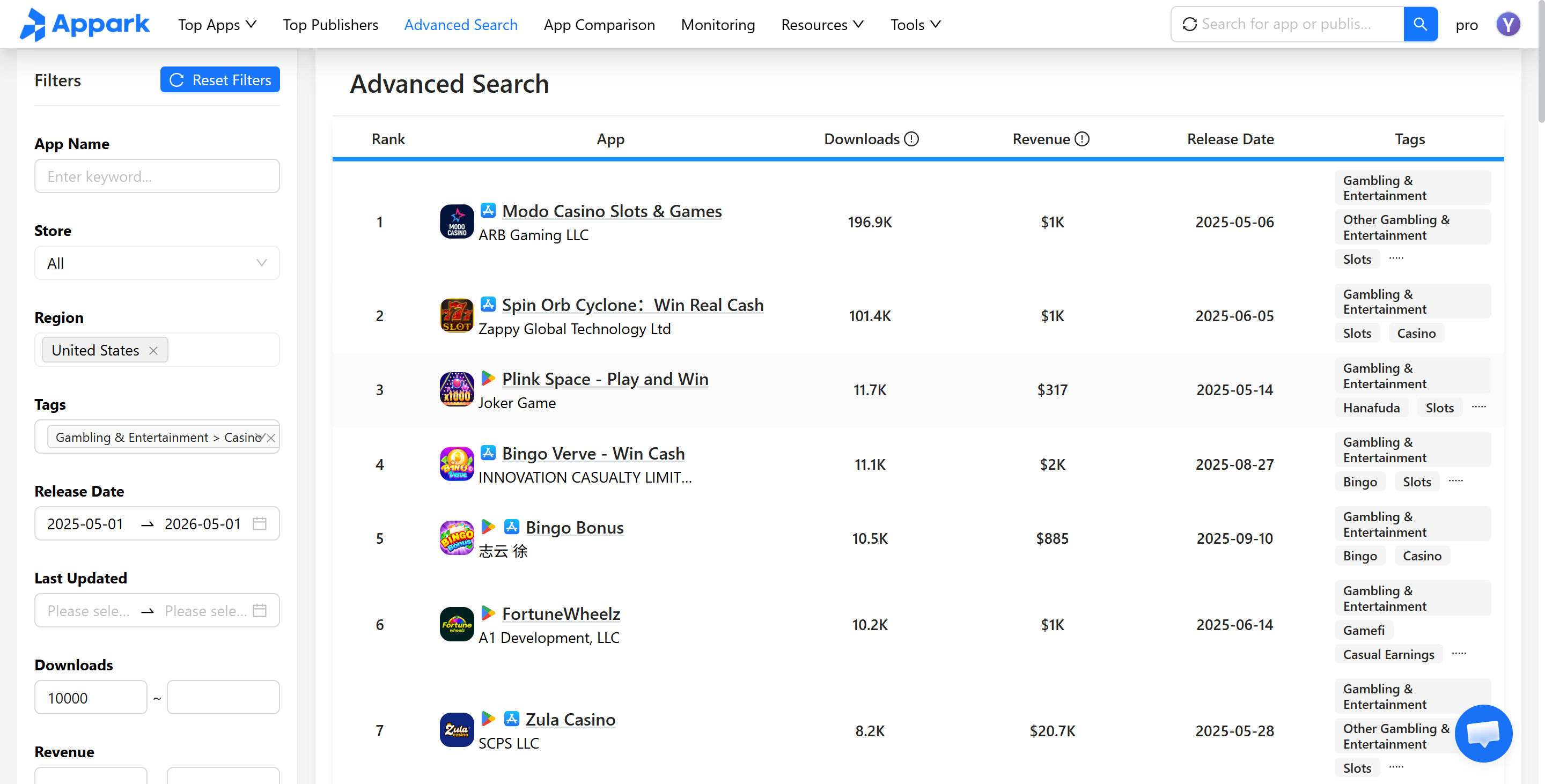Click Release Date start 2025-05-01 field
1545x784 pixels.
click(x=85, y=523)
